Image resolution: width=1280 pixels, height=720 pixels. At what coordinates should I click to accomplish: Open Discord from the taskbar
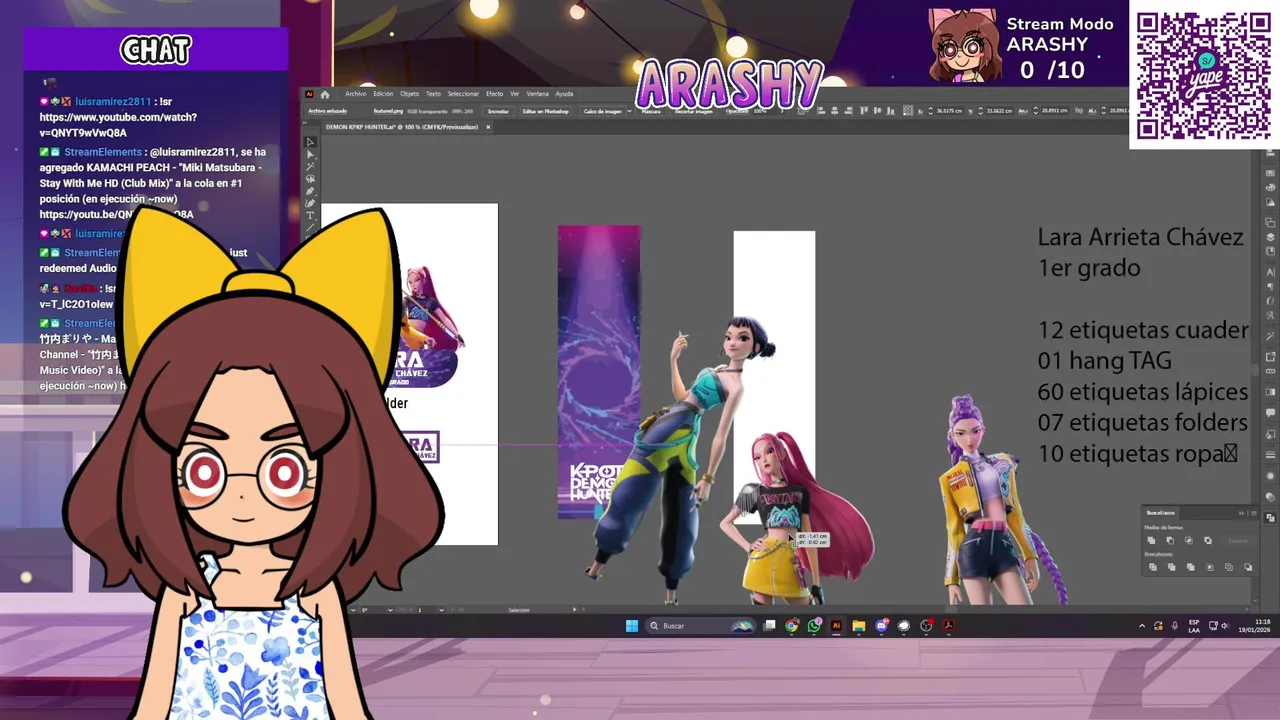pos(881,626)
